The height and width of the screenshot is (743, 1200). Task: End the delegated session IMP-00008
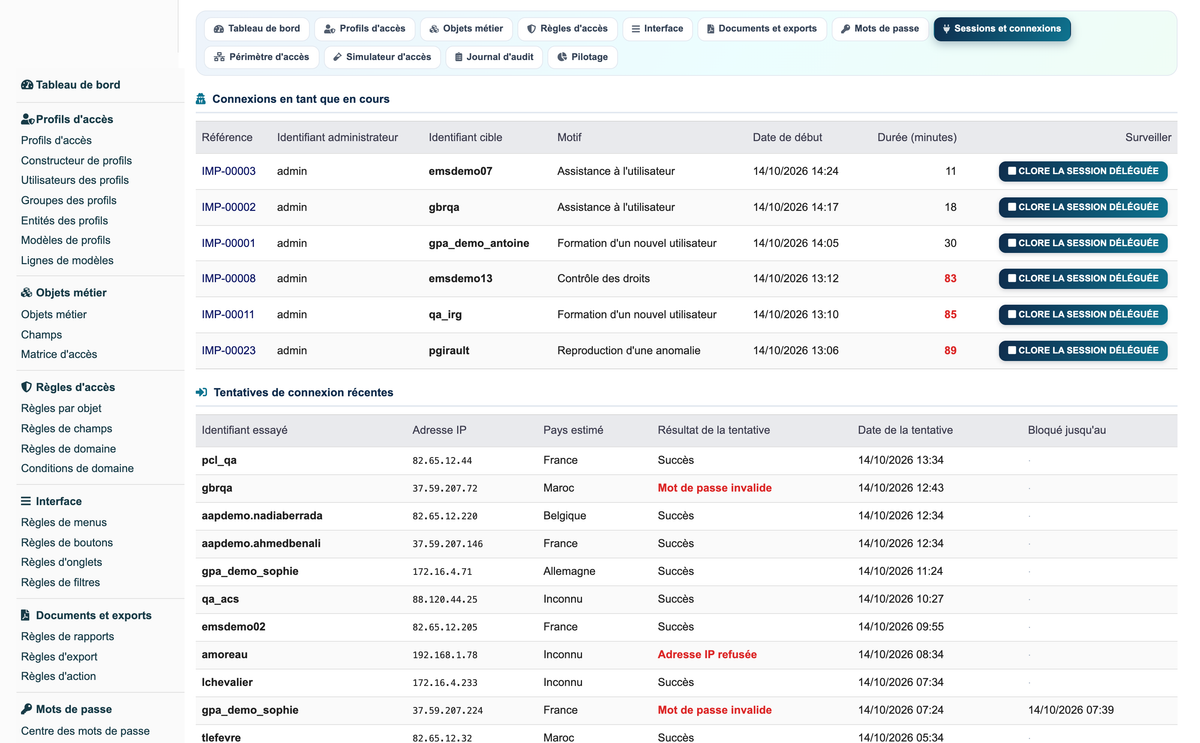[x=1083, y=278]
